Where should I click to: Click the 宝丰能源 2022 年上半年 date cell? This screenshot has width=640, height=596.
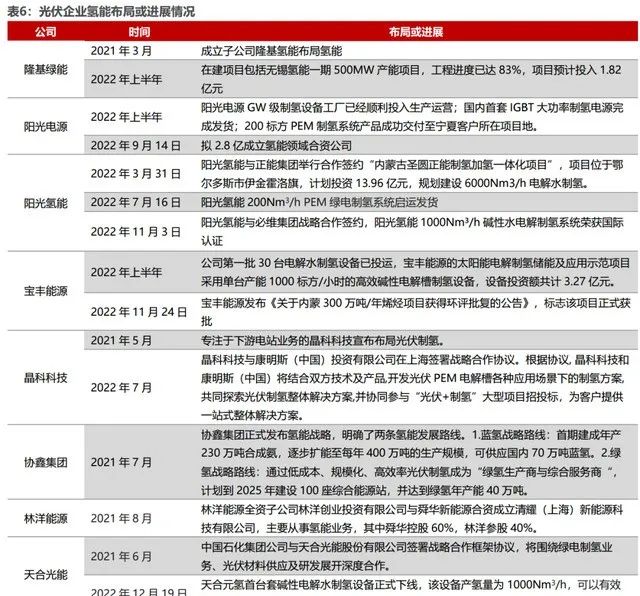pyautogui.click(x=126, y=272)
